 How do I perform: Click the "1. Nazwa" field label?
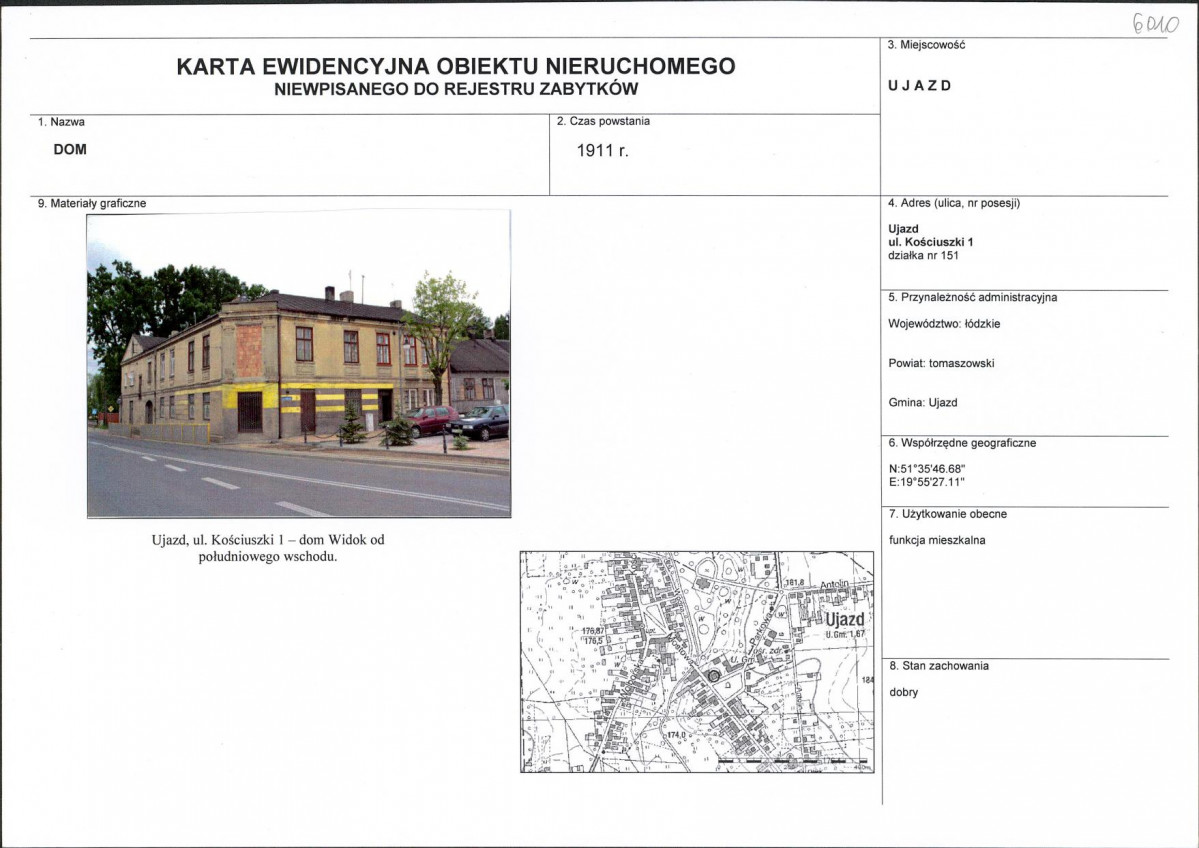point(61,122)
